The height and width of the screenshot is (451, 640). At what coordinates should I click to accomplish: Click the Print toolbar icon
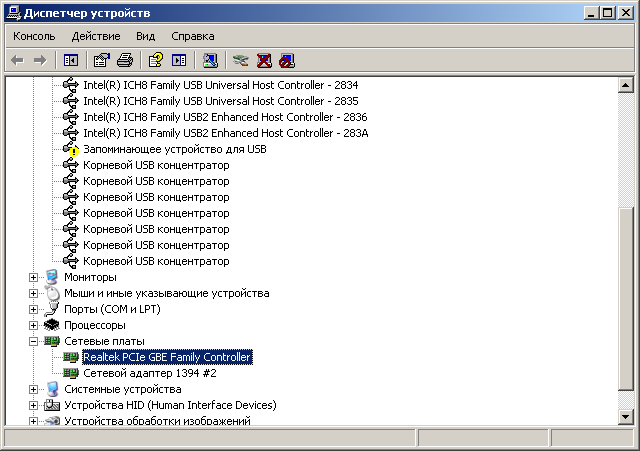pyautogui.click(x=125, y=61)
